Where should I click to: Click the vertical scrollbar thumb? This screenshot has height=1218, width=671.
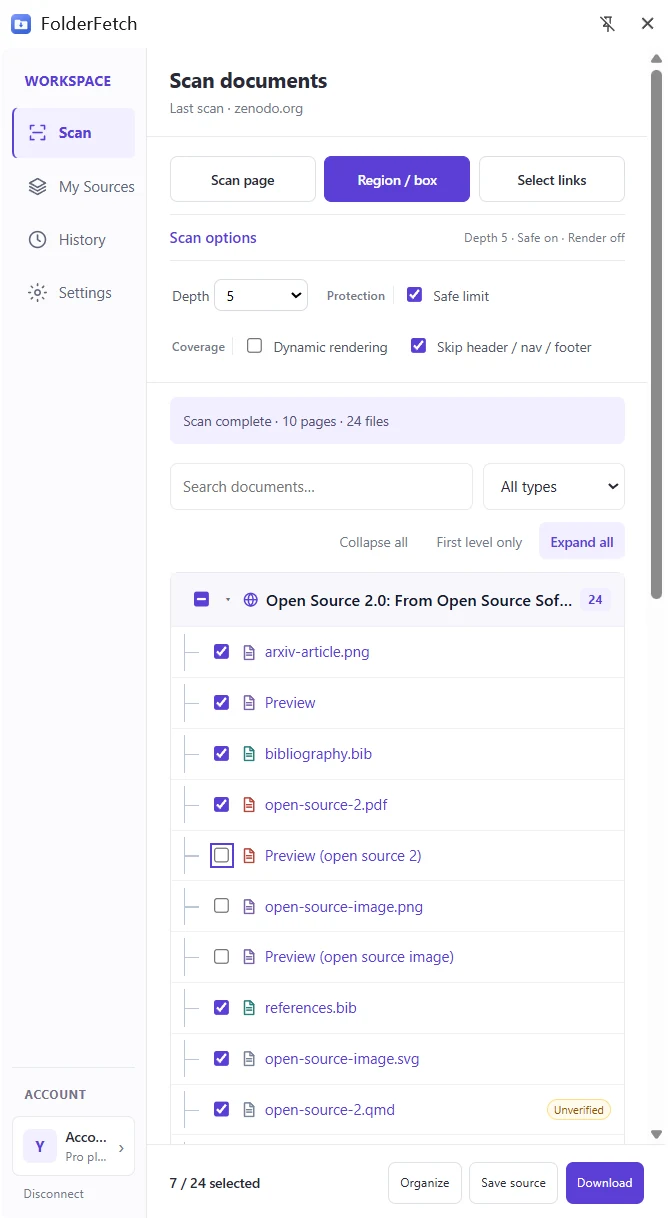[657, 335]
